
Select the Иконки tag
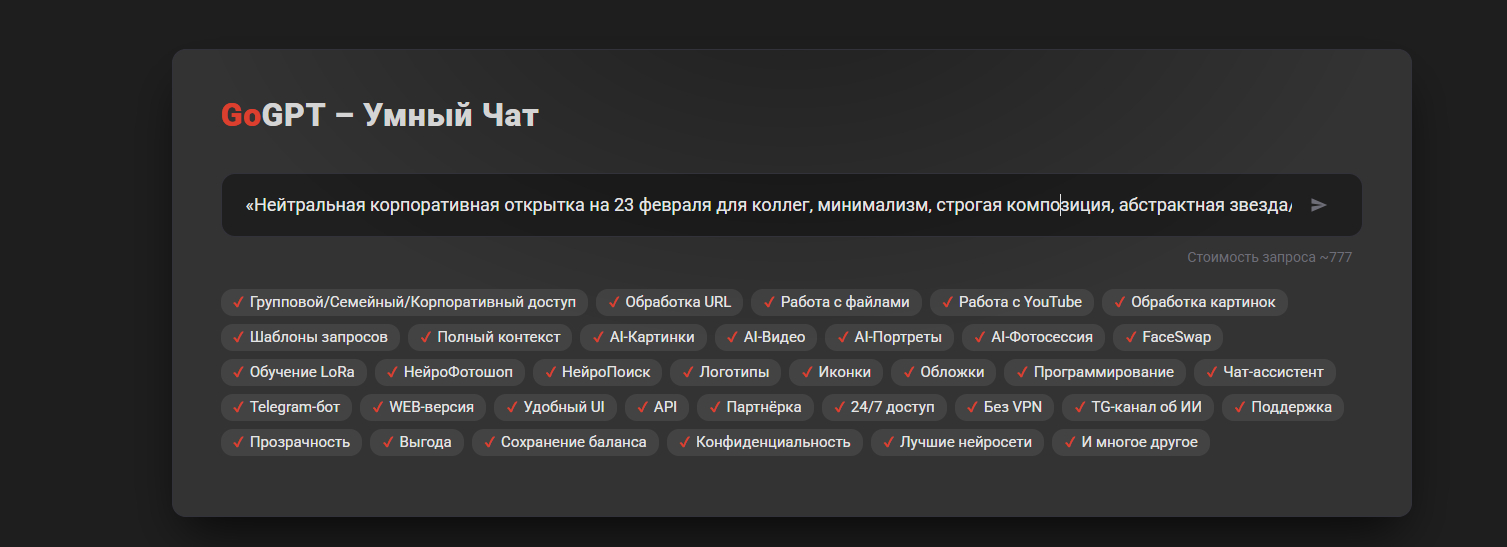[836, 372]
